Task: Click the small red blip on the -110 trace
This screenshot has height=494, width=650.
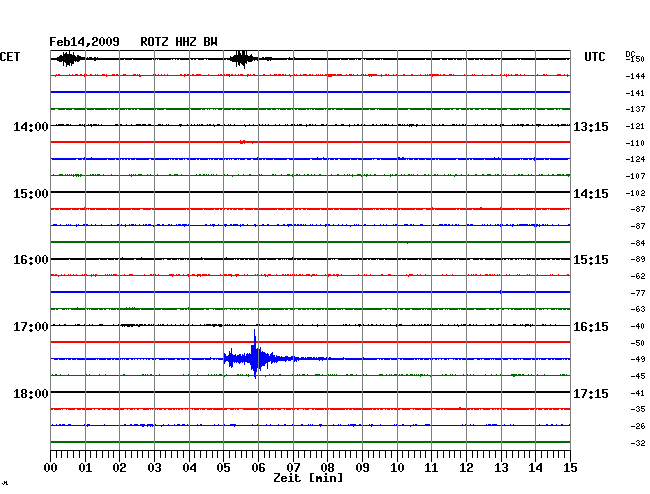Action: click(x=243, y=142)
